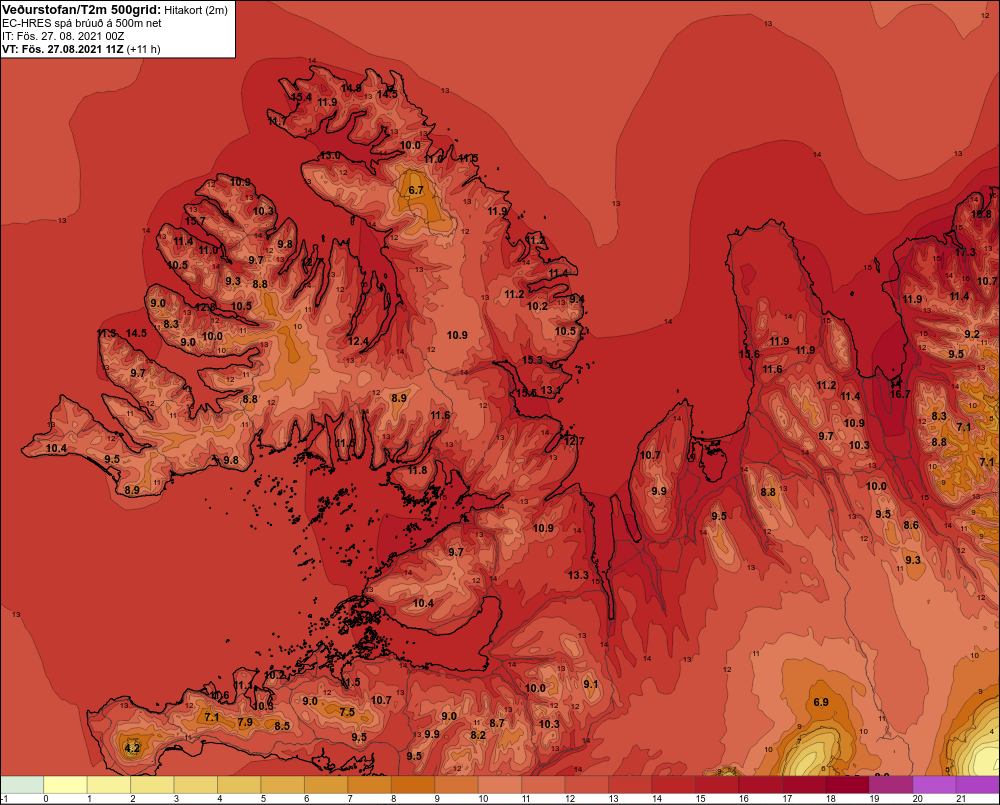Click the legend swatch between 6 and 7
The image size is (1000, 805).
click(326, 785)
